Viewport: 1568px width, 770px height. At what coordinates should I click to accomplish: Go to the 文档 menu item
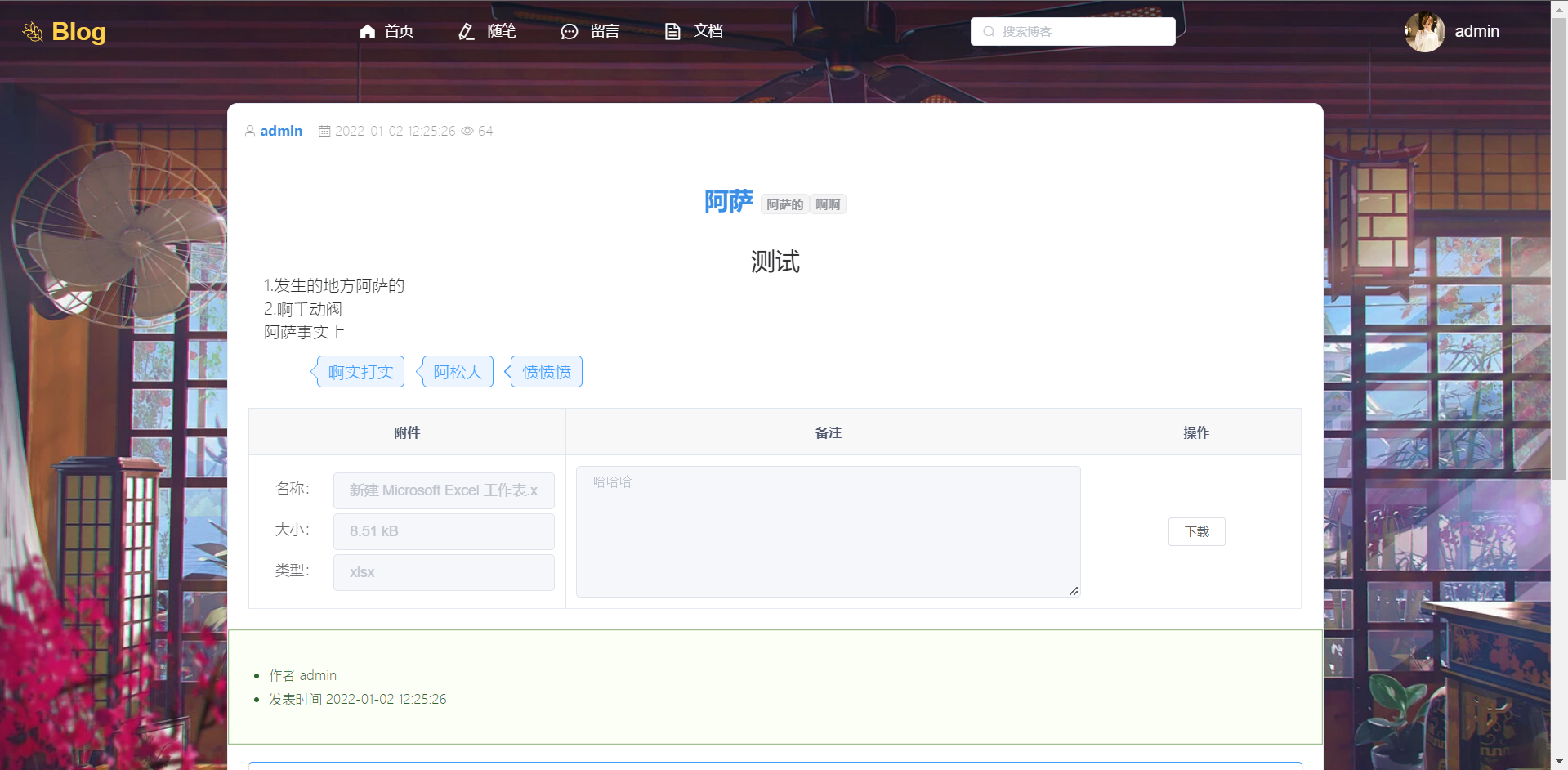[x=708, y=31]
